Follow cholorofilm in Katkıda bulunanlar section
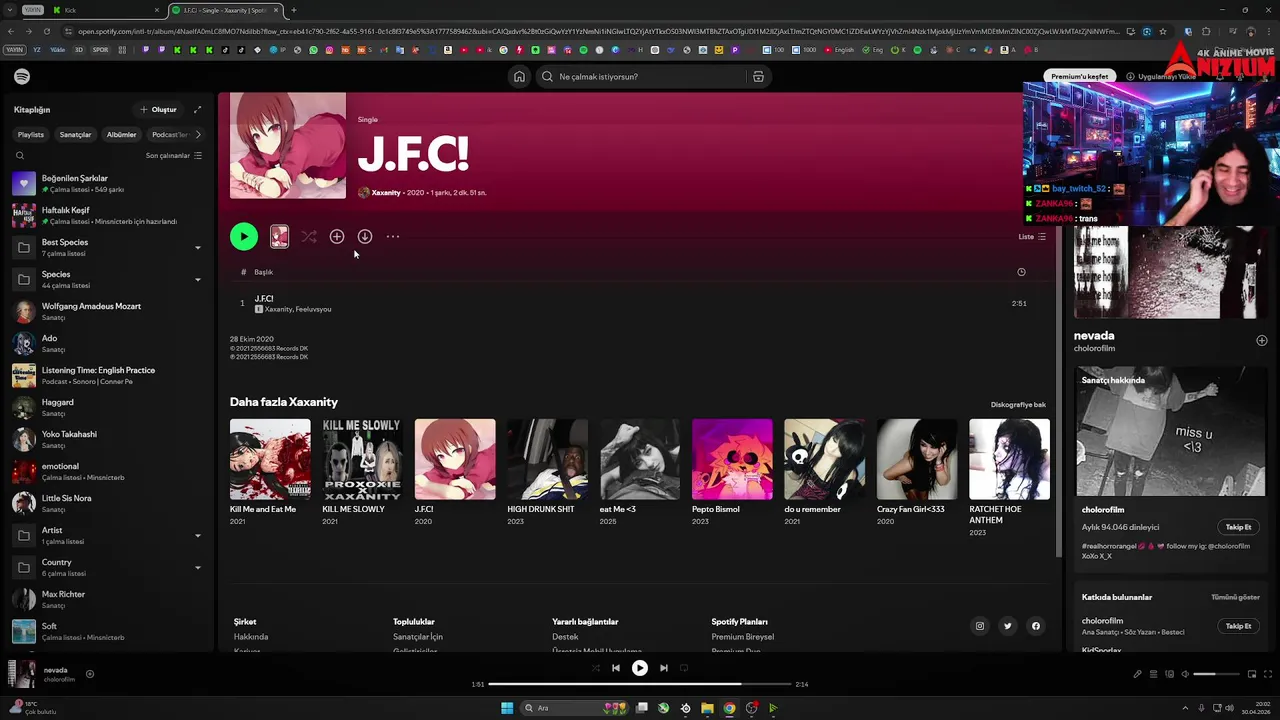The width and height of the screenshot is (1280, 720). tap(1238, 626)
